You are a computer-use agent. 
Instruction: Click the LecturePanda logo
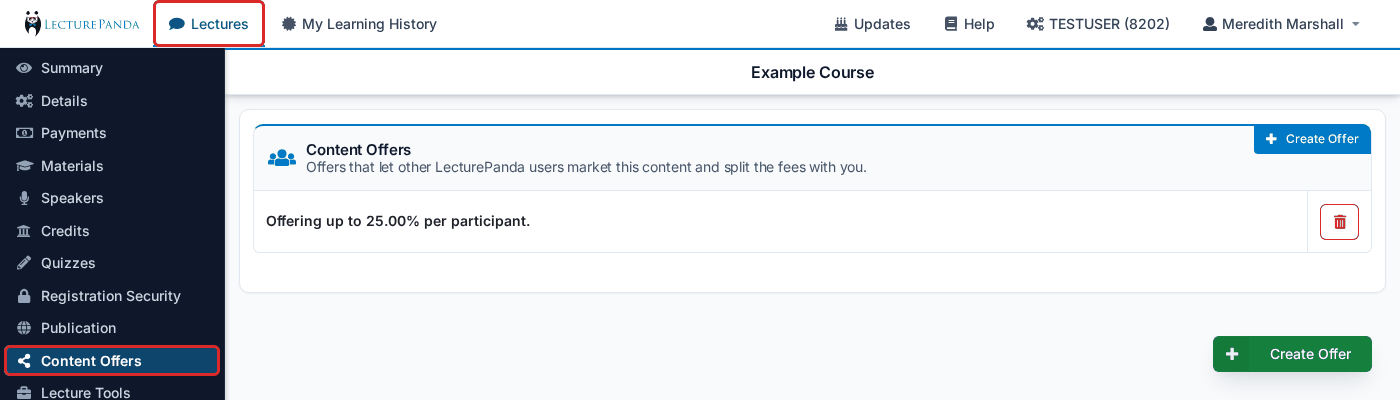pos(82,24)
